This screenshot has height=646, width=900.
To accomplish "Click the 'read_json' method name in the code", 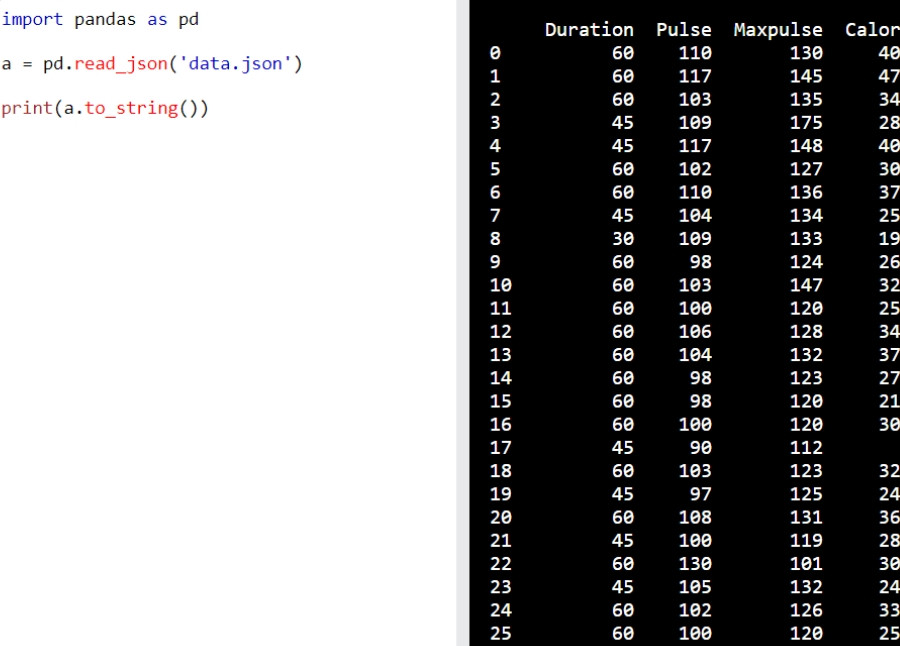I will 121,64.
